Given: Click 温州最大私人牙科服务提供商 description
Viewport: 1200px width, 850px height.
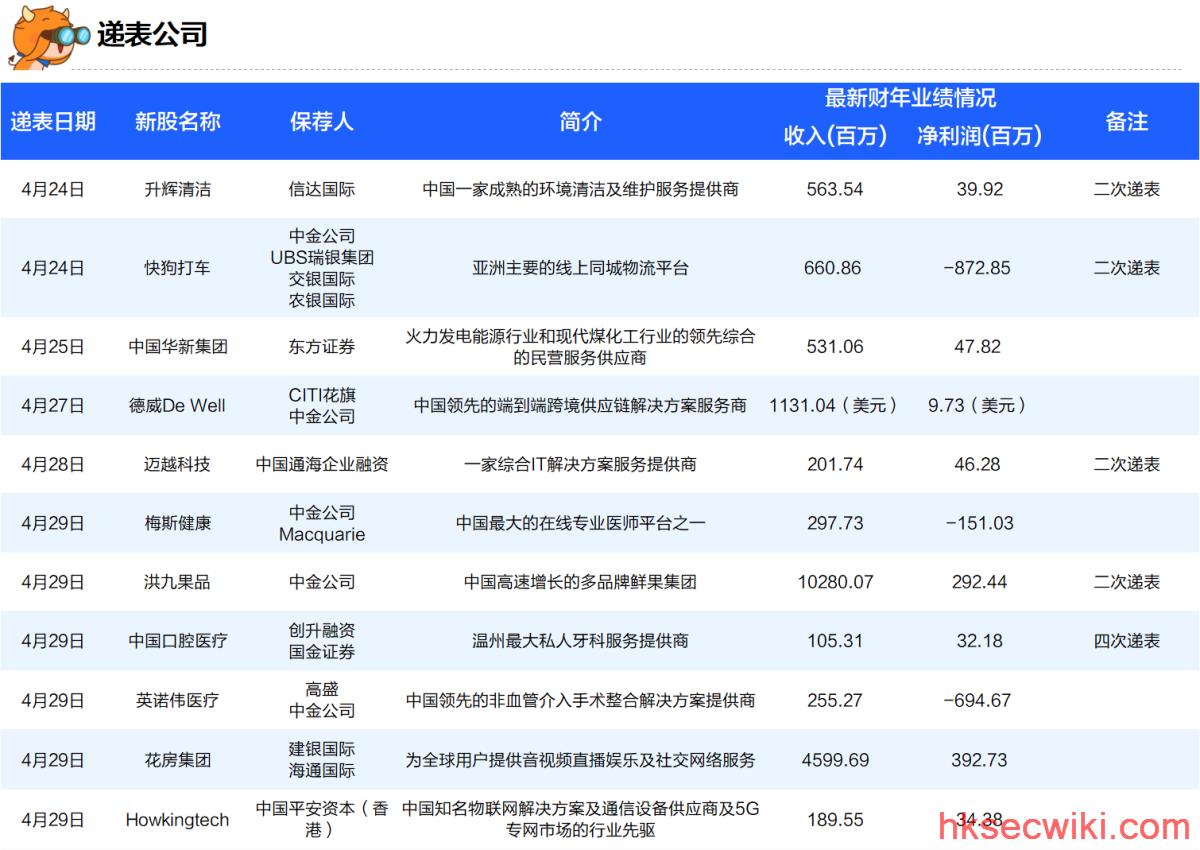Looking at the screenshot, I should [581, 641].
